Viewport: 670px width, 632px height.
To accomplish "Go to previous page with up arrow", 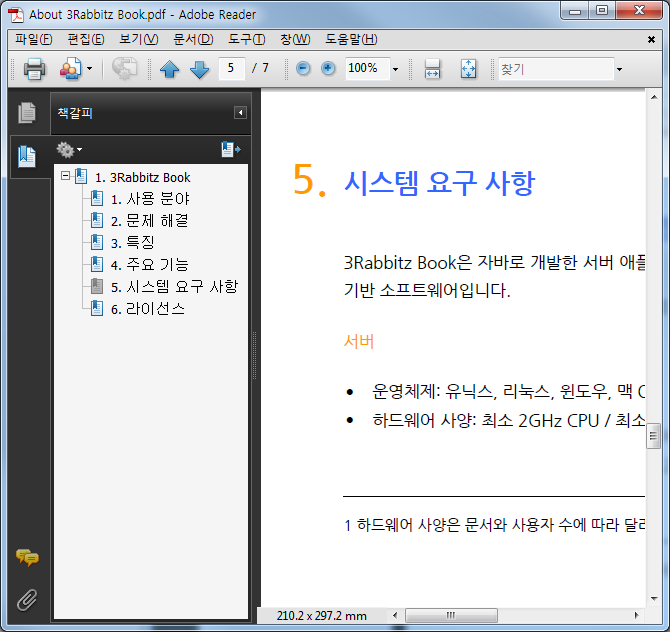I will click(x=169, y=68).
